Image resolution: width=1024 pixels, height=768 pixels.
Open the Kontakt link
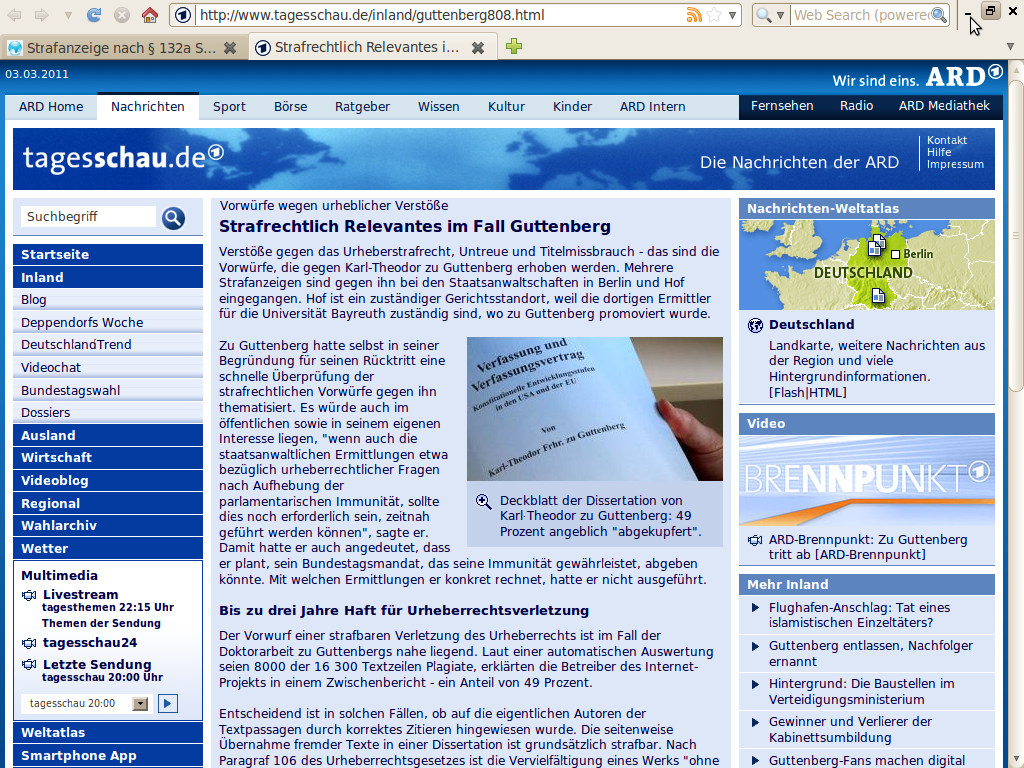[x=947, y=140]
